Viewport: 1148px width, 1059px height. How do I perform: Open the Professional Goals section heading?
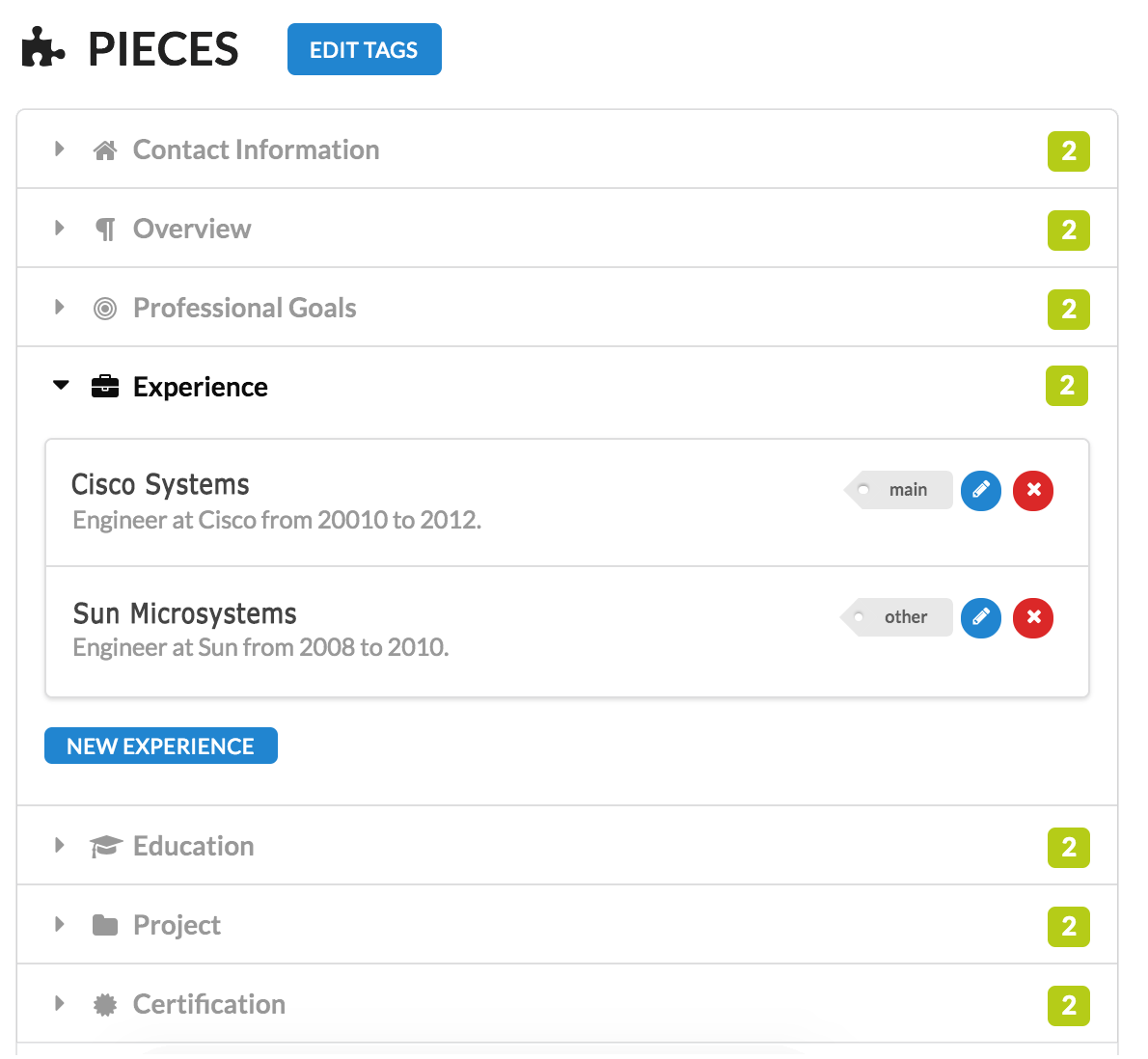click(x=244, y=308)
